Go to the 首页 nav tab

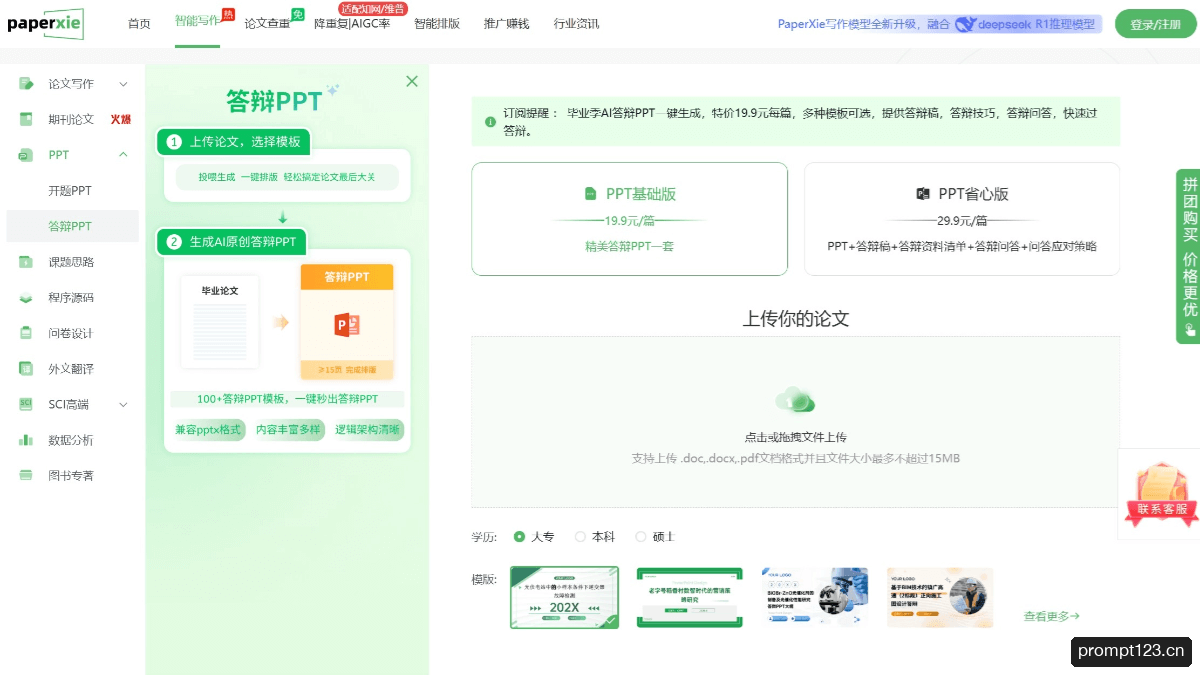pos(139,24)
